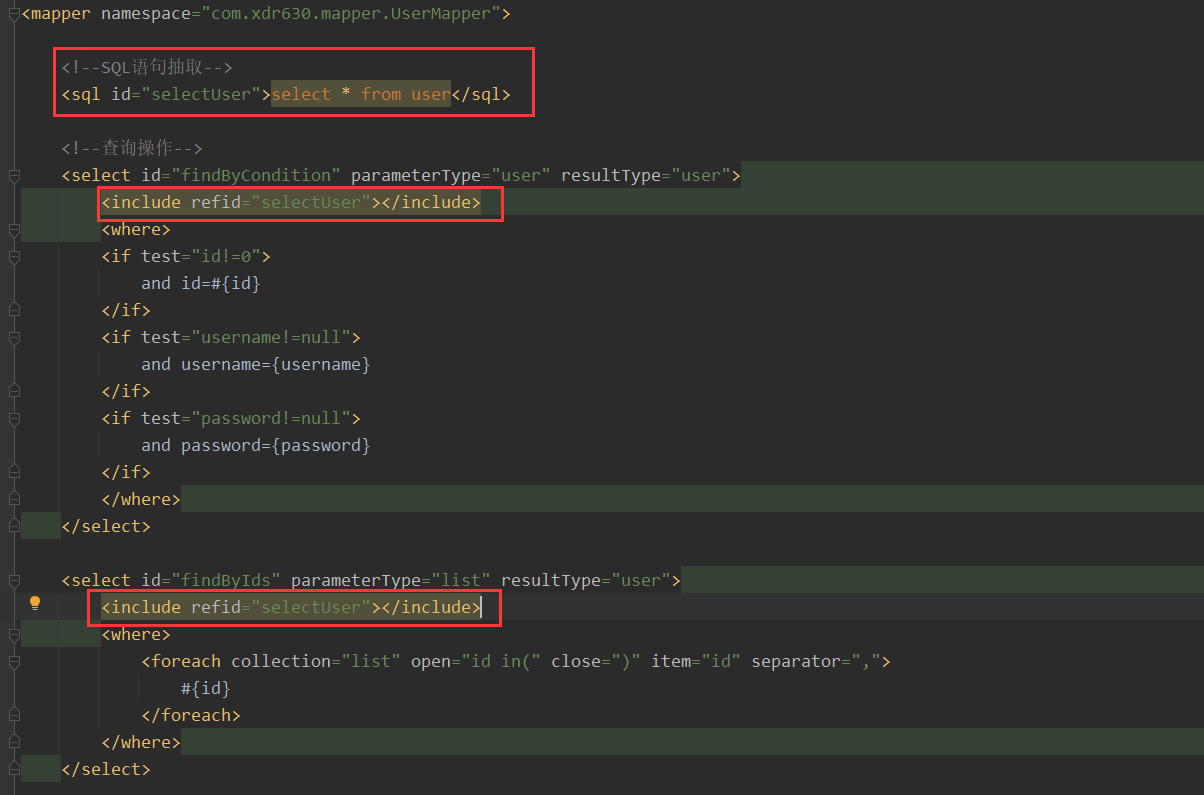This screenshot has width=1204, height=795.
Task: Click the "and password={password}" line
Action: [x=256, y=445]
